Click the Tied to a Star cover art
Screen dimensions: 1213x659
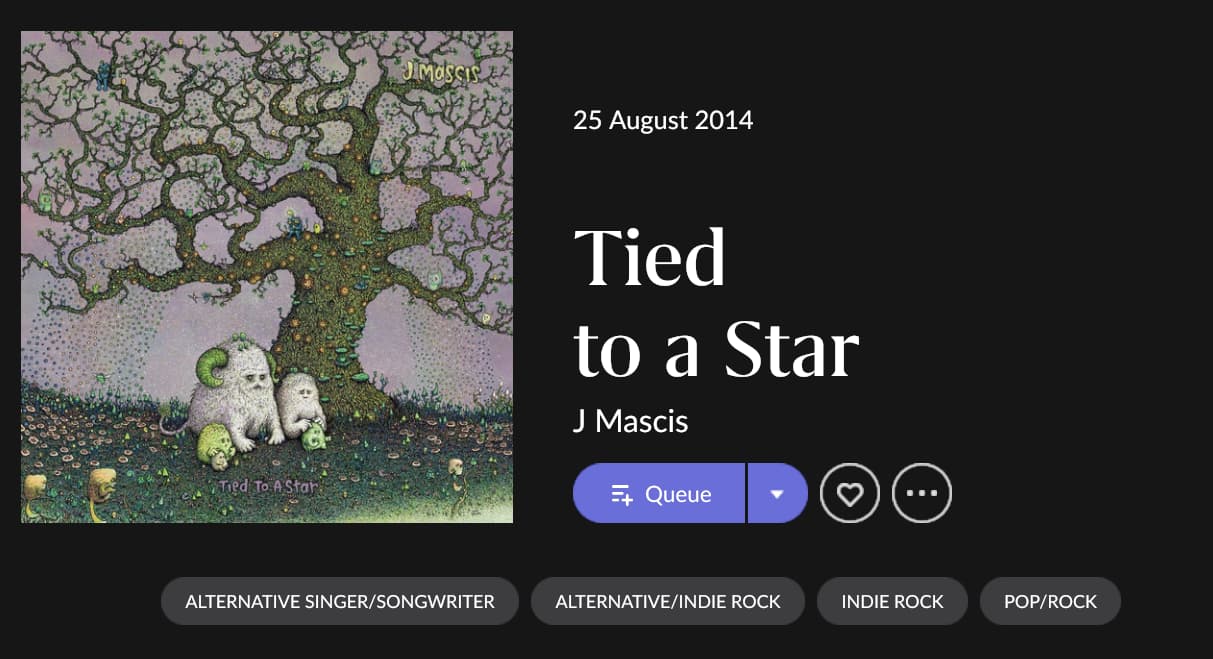(267, 277)
